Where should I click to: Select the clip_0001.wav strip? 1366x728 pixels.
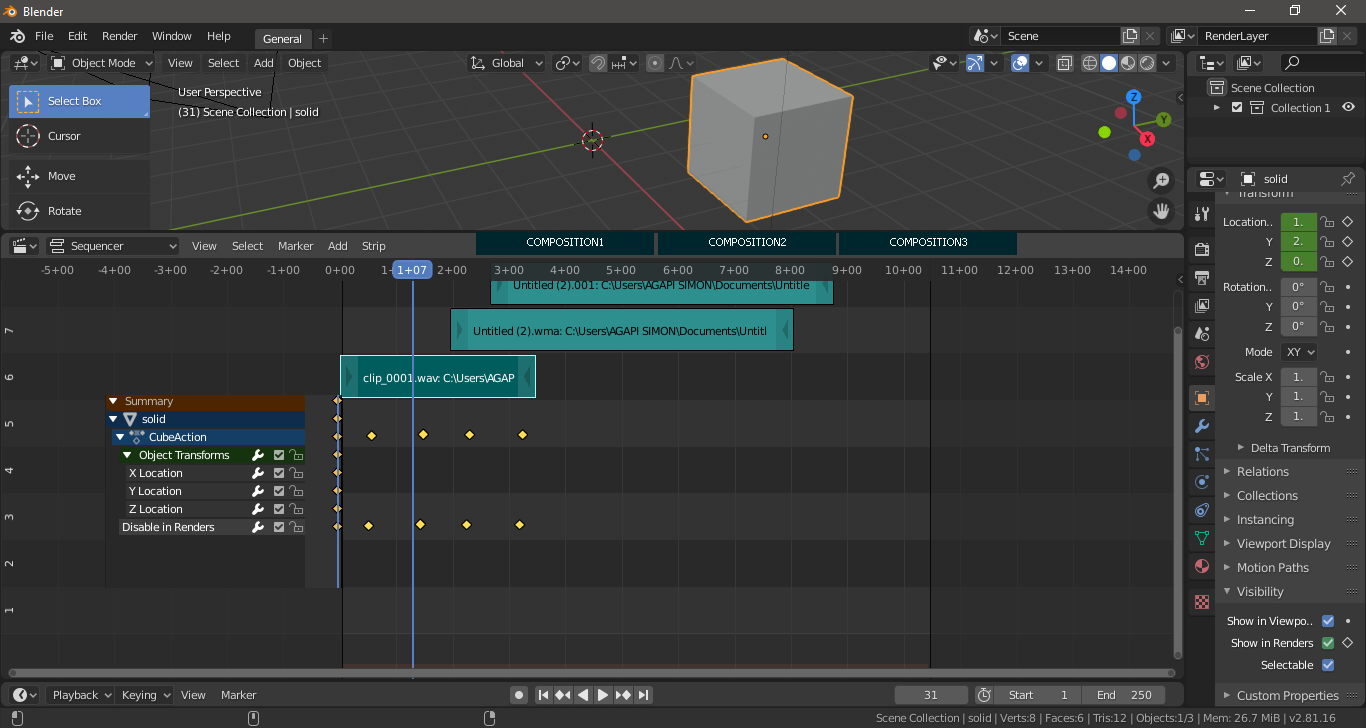pos(438,377)
